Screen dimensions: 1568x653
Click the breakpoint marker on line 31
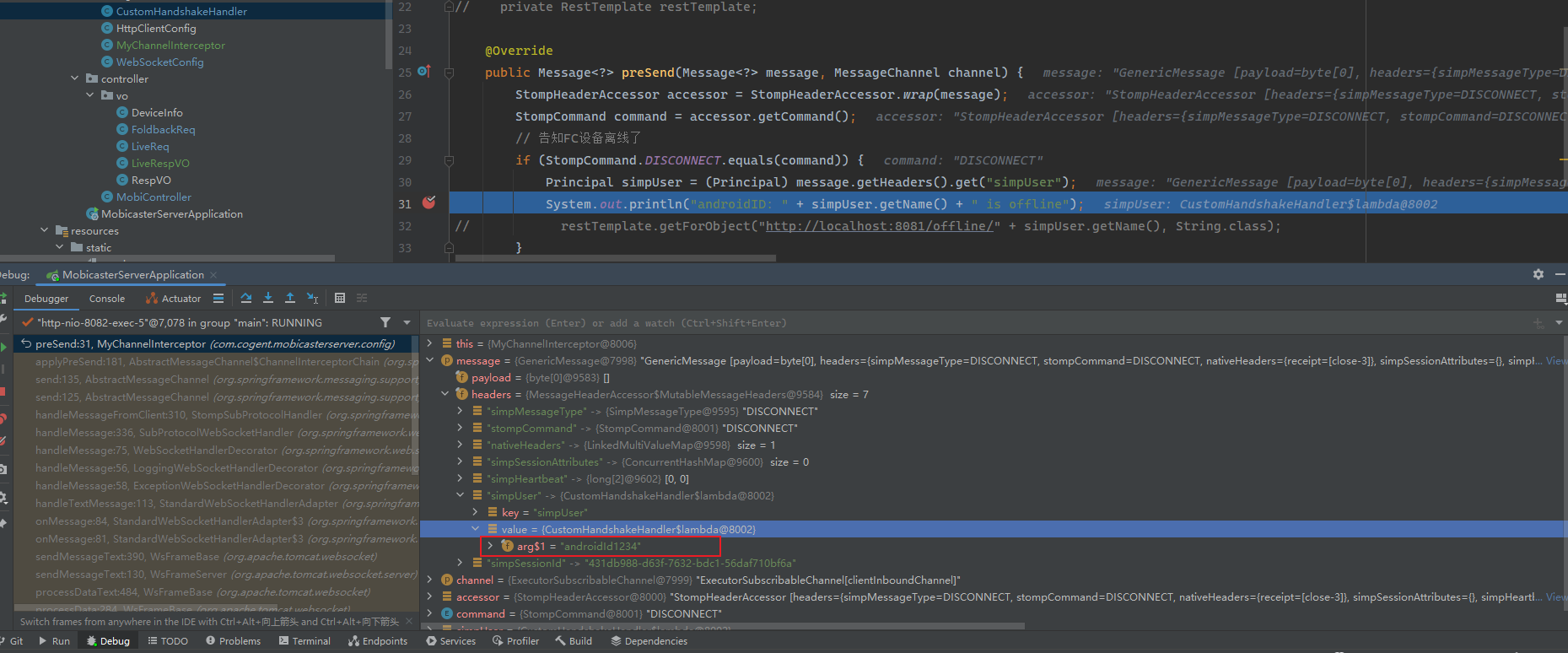(x=429, y=202)
